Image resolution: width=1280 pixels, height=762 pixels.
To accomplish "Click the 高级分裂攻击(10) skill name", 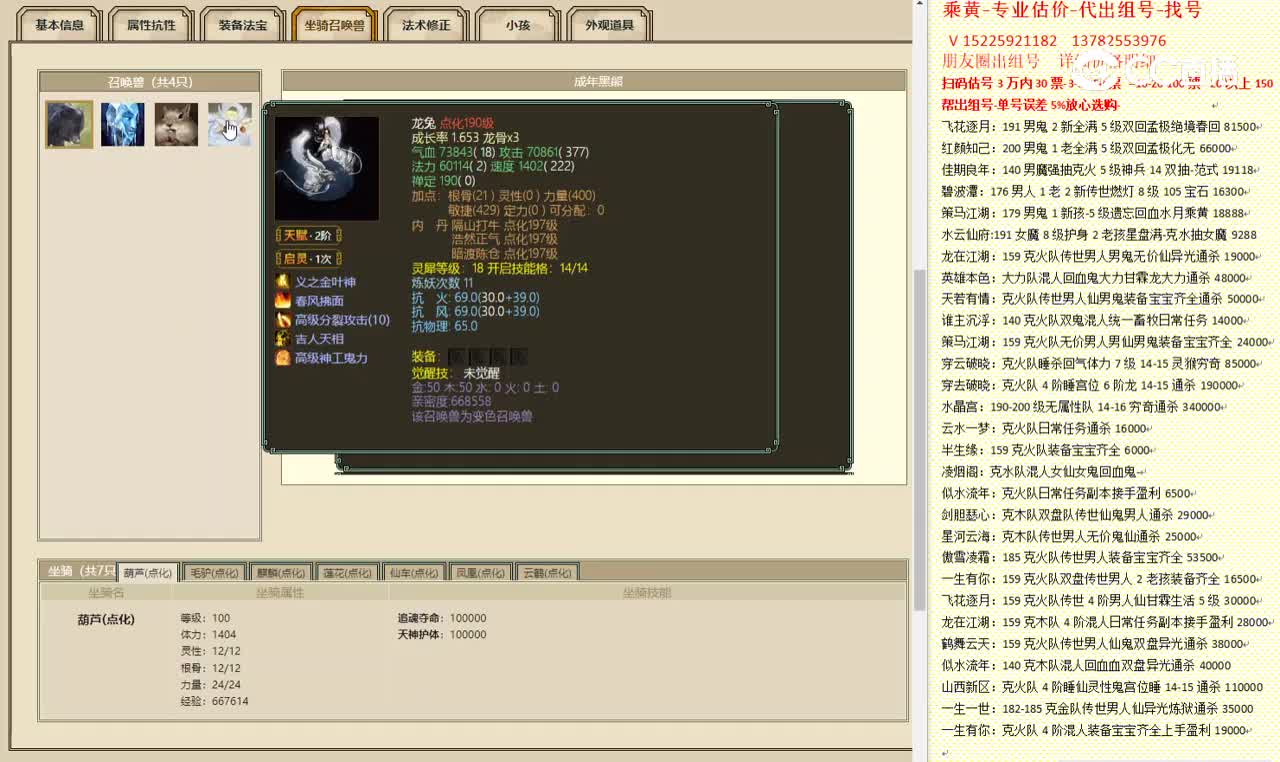I will coord(342,320).
